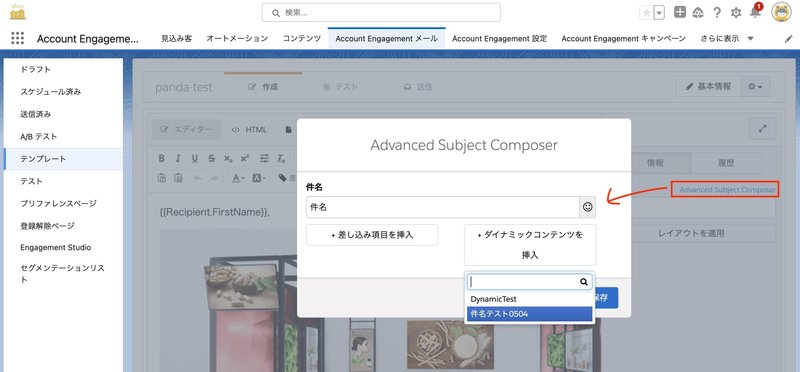Click the edit navigation pencil icon

tap(788, 39)
